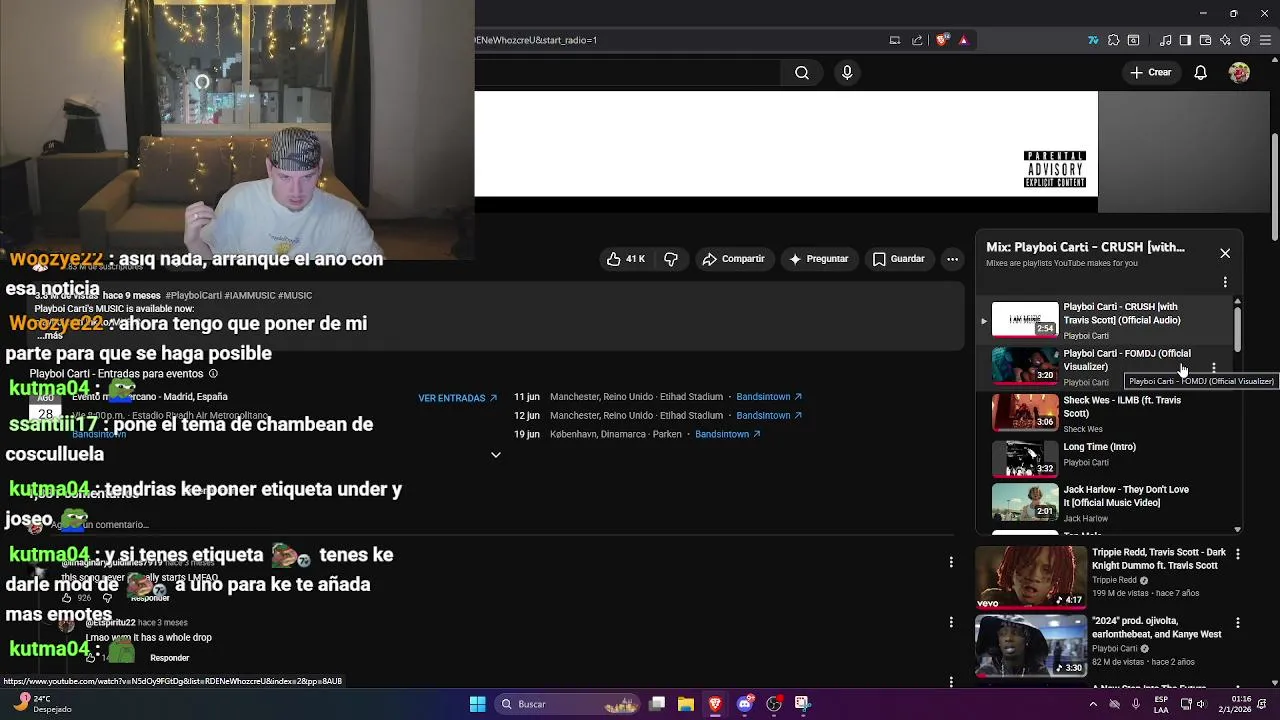1280x720 pixels.
Task: Open options for the top comment
Action: pos(951,562)
